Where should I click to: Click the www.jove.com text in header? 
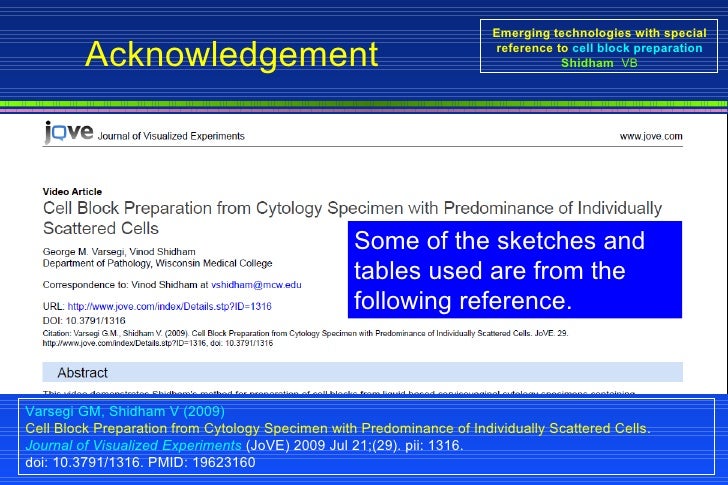point(651,136)
